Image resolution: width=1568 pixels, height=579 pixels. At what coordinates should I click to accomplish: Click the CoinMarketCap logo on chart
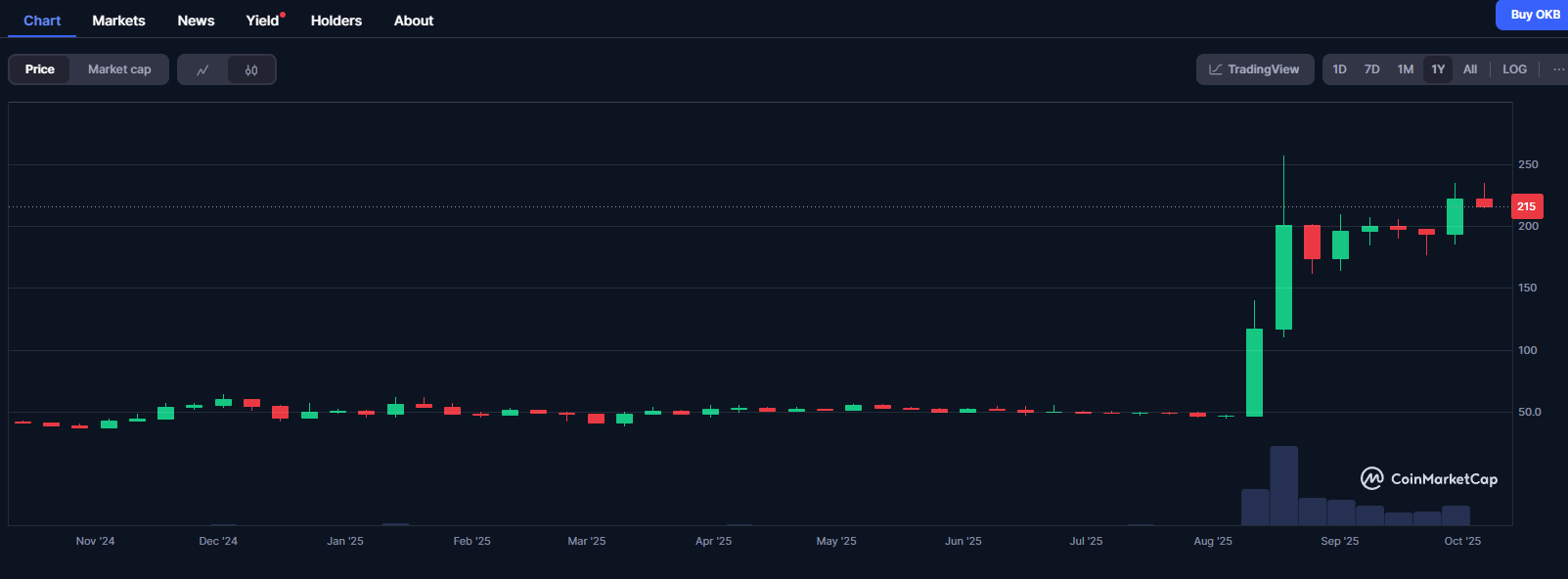[1429, 478]
